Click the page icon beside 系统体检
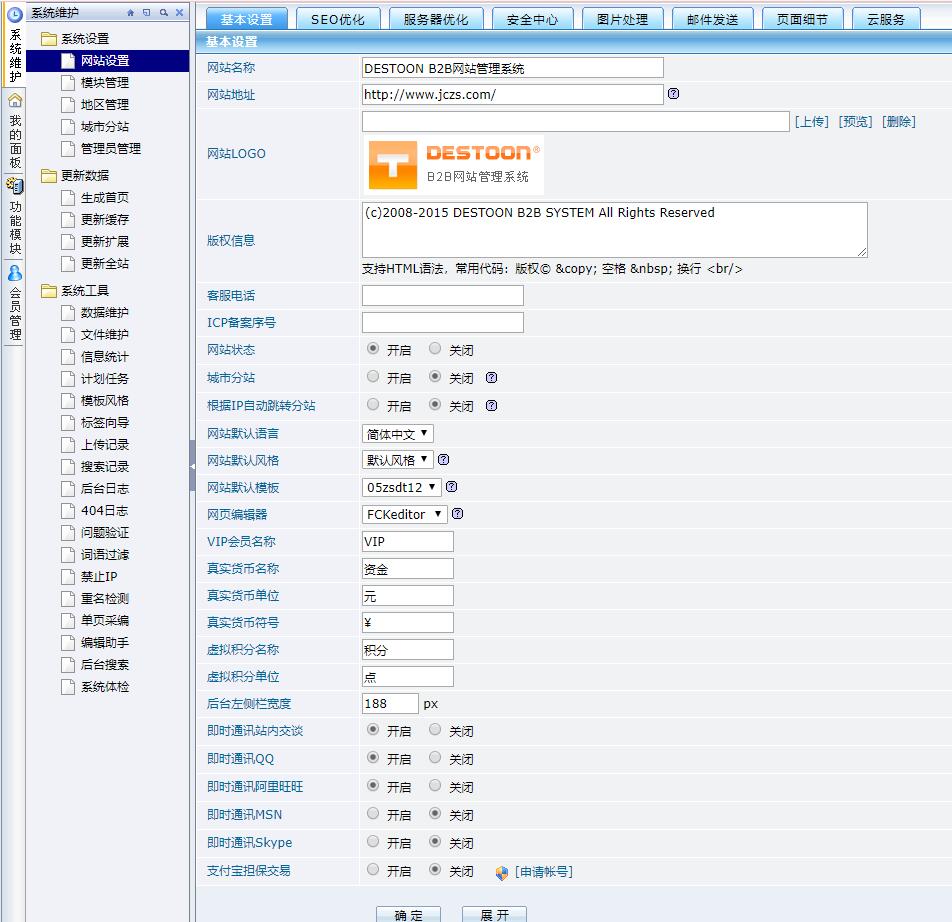Screen dimensions: 952x922 68,686
